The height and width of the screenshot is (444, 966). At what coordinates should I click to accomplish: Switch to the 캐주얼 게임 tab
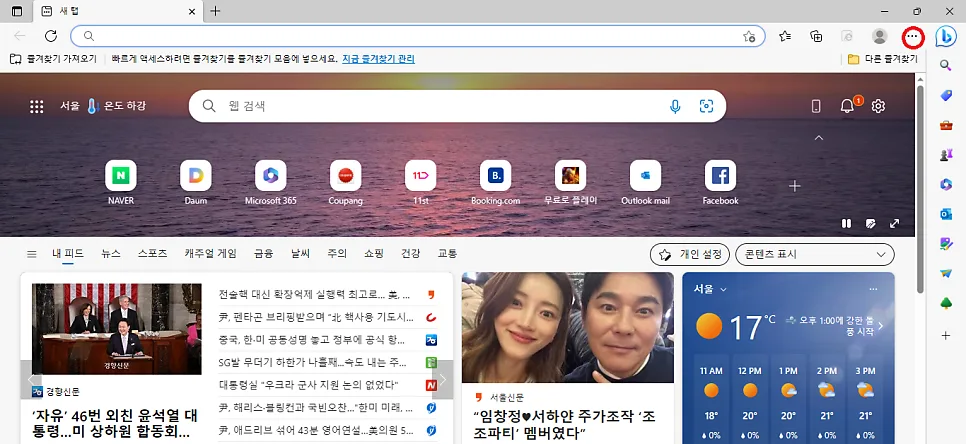tap(210, 254)
